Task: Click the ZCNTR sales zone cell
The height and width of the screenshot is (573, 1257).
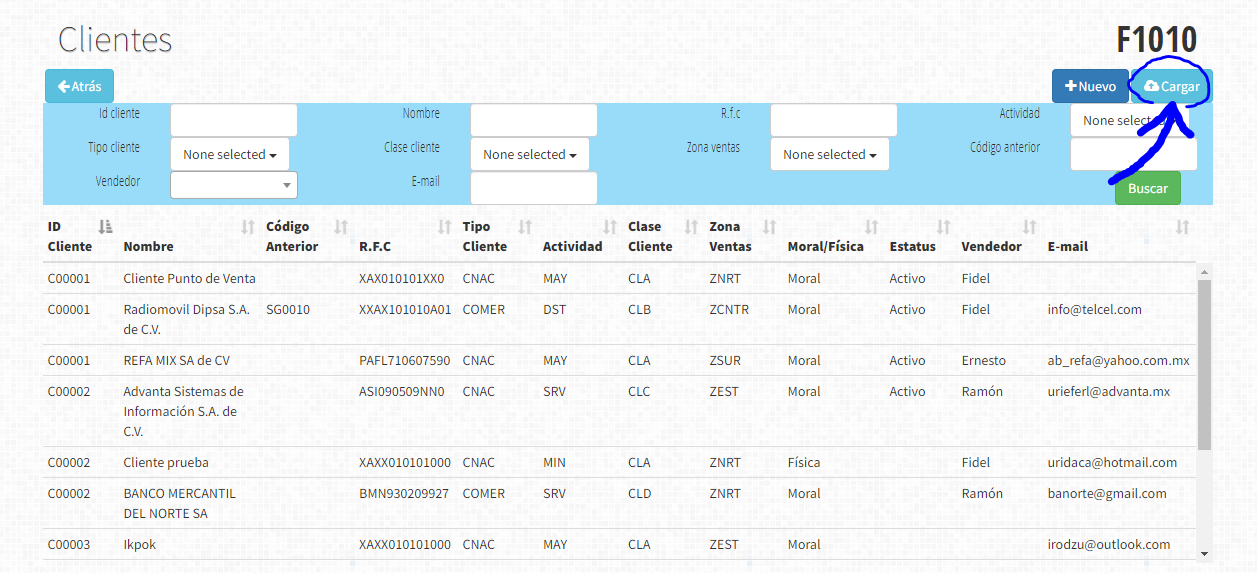Action: pos(730,309)
